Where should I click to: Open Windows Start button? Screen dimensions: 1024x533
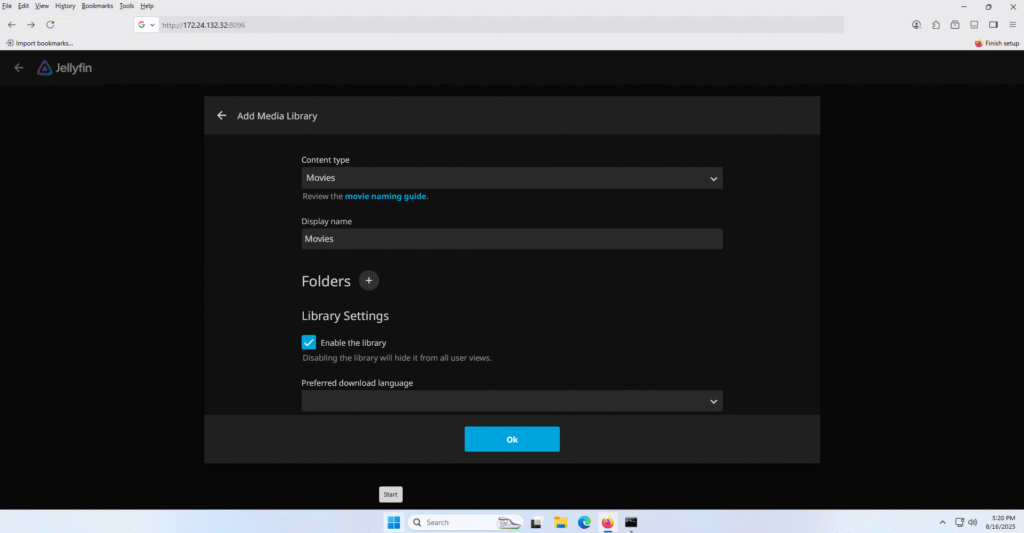(x=394, y=523)
